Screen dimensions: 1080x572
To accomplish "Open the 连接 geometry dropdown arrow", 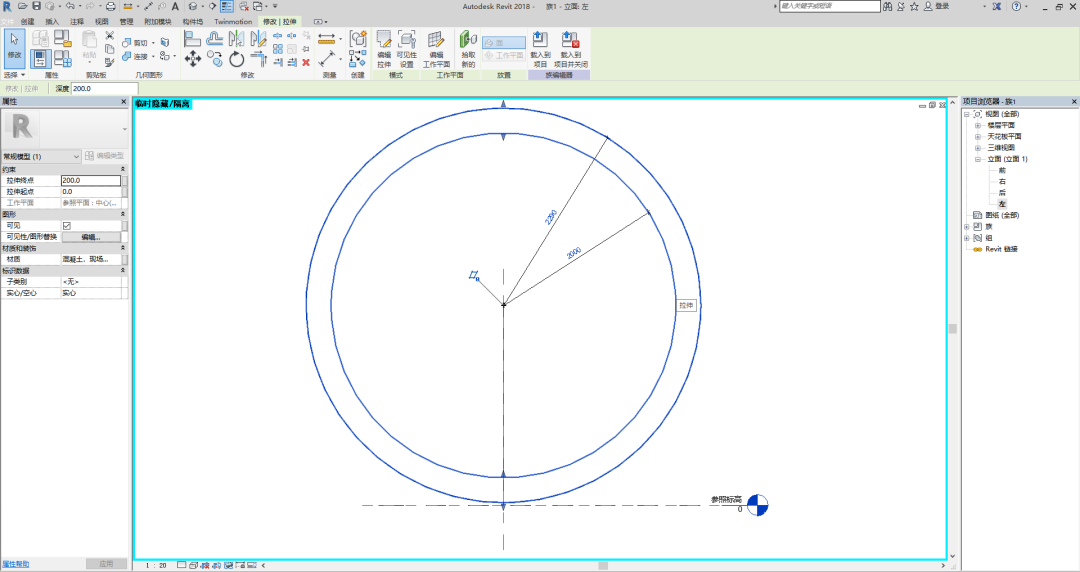I will click(153, 57).
